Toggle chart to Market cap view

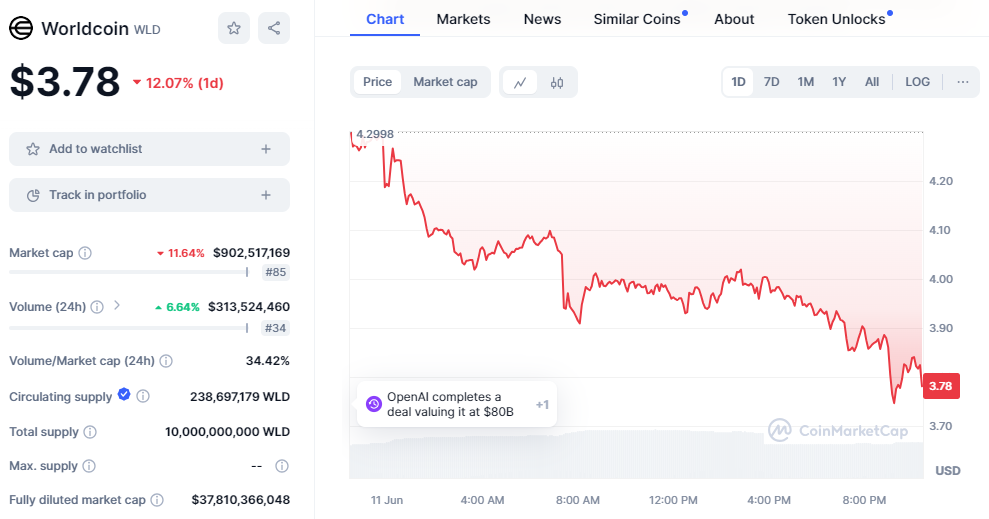[445, 82]
